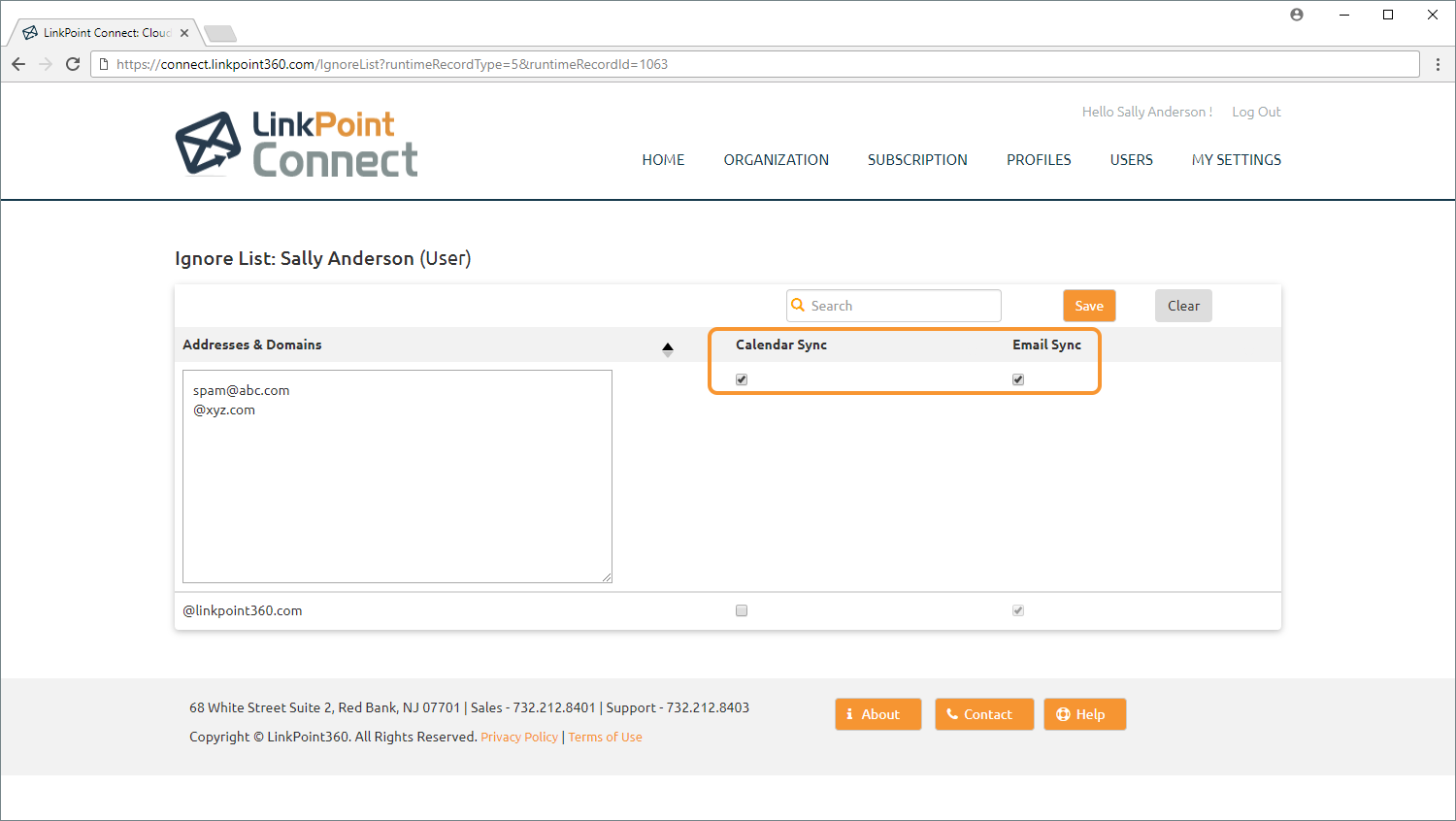Click the Addresses & Domains text area
Screen dimensions: 1456x821
(398, 476)
